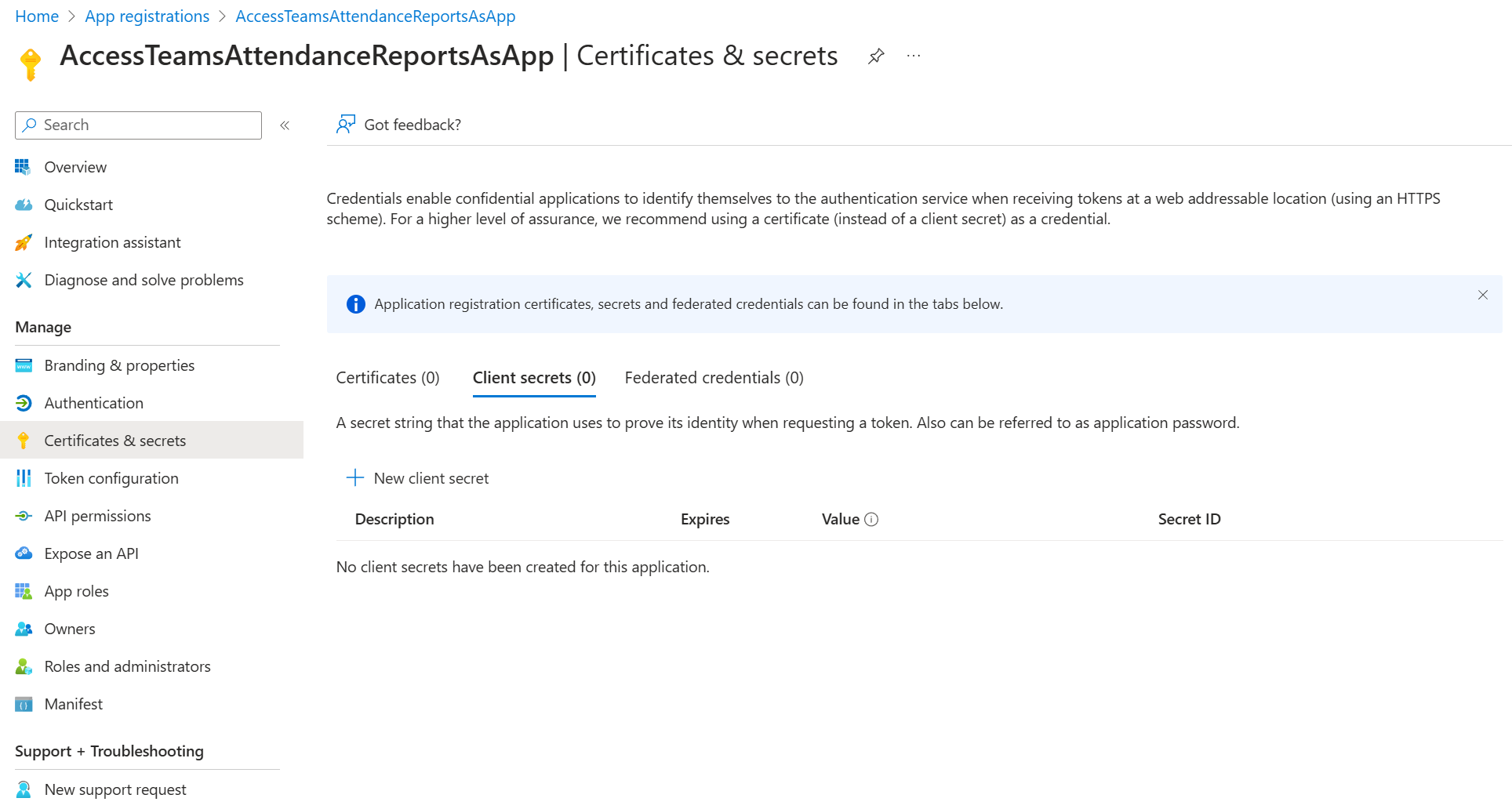Click the Value column info icon
Image resolution: width=1512 pixels, height=809 pixels.
pos(871,519)
